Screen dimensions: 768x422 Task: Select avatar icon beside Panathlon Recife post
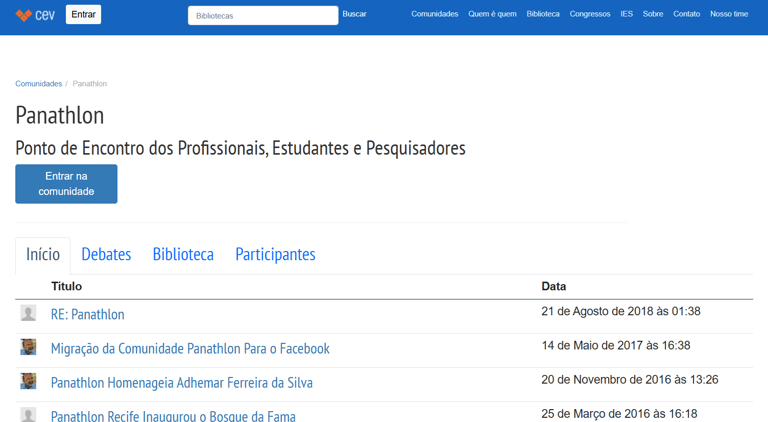28,415
